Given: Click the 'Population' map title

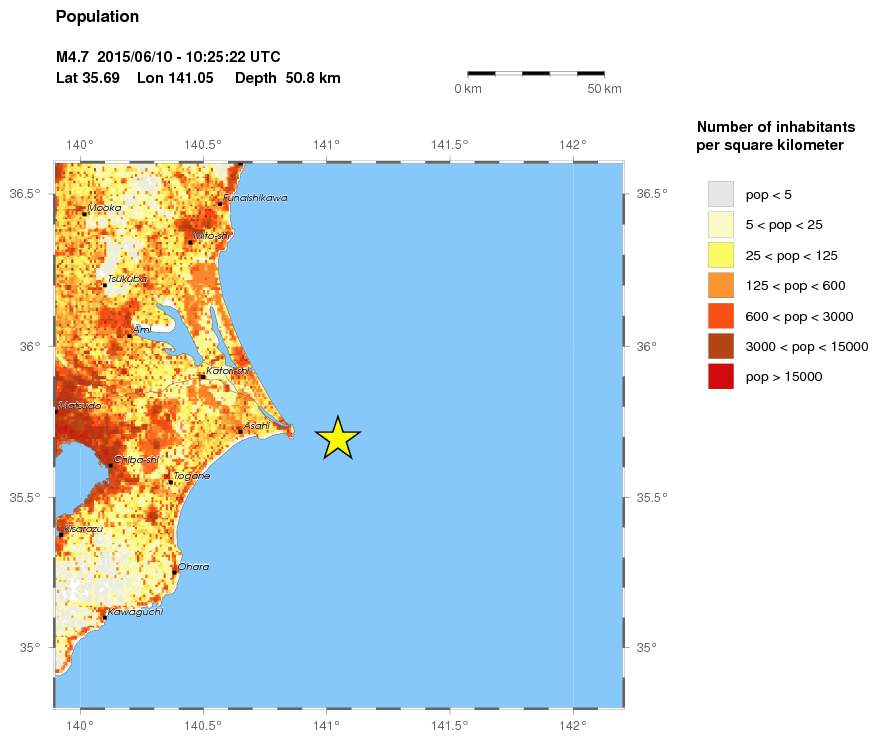Looking at the screenshot, I should pos(97,17).
